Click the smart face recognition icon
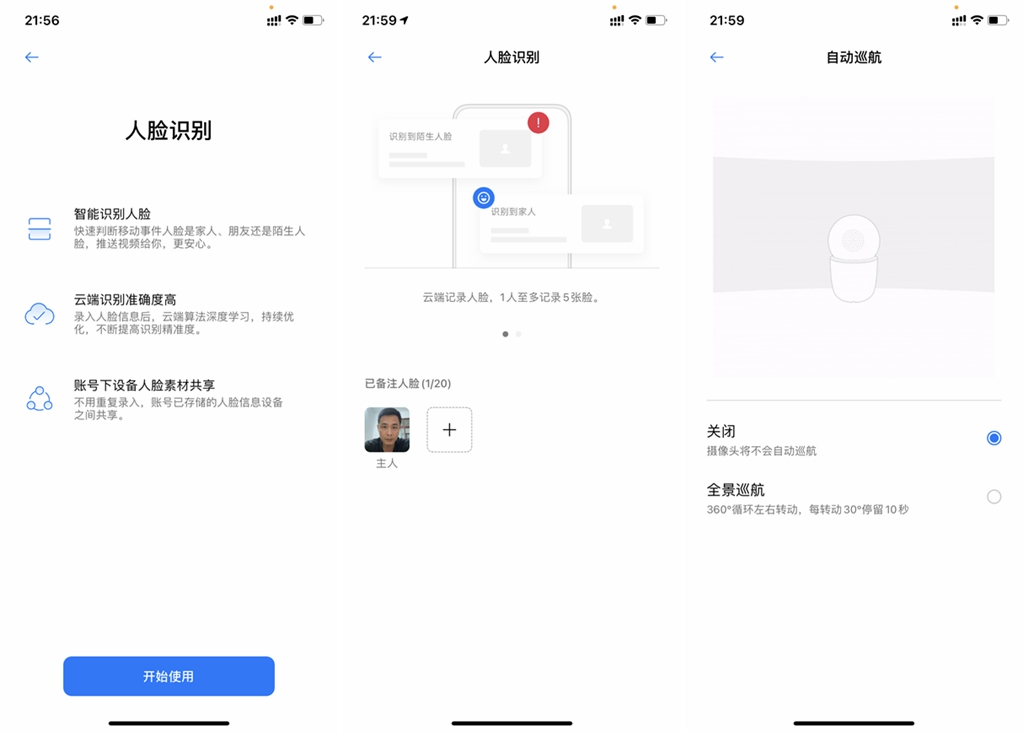The width and height of the screenshot is (1024, 732). click(x=39, y=230)
